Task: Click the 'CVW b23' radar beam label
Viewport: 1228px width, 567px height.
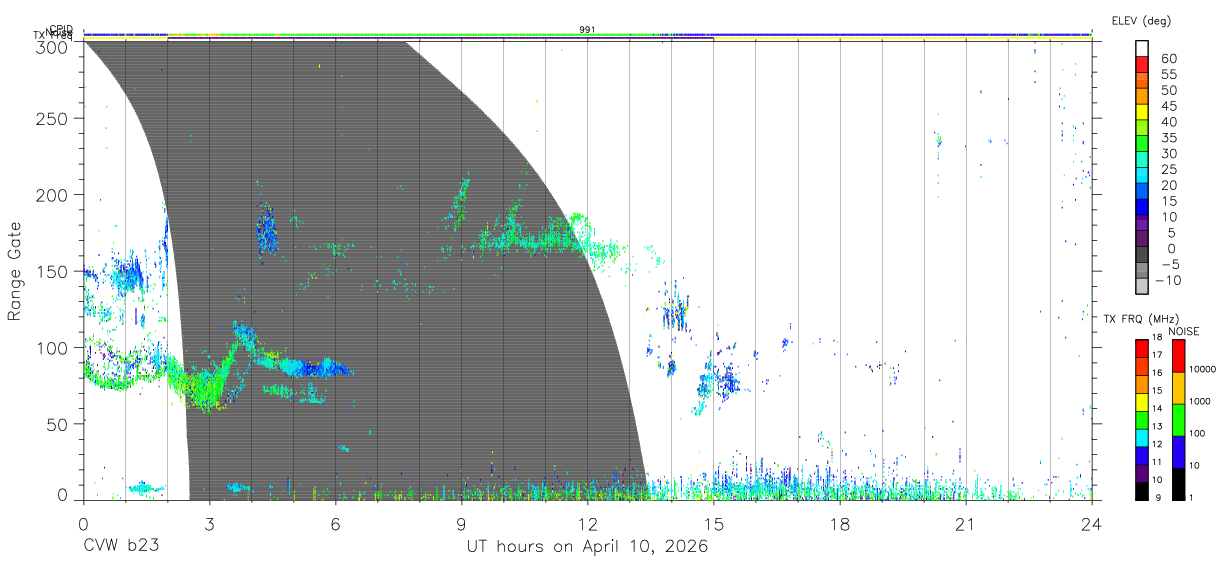Action: 121,547
